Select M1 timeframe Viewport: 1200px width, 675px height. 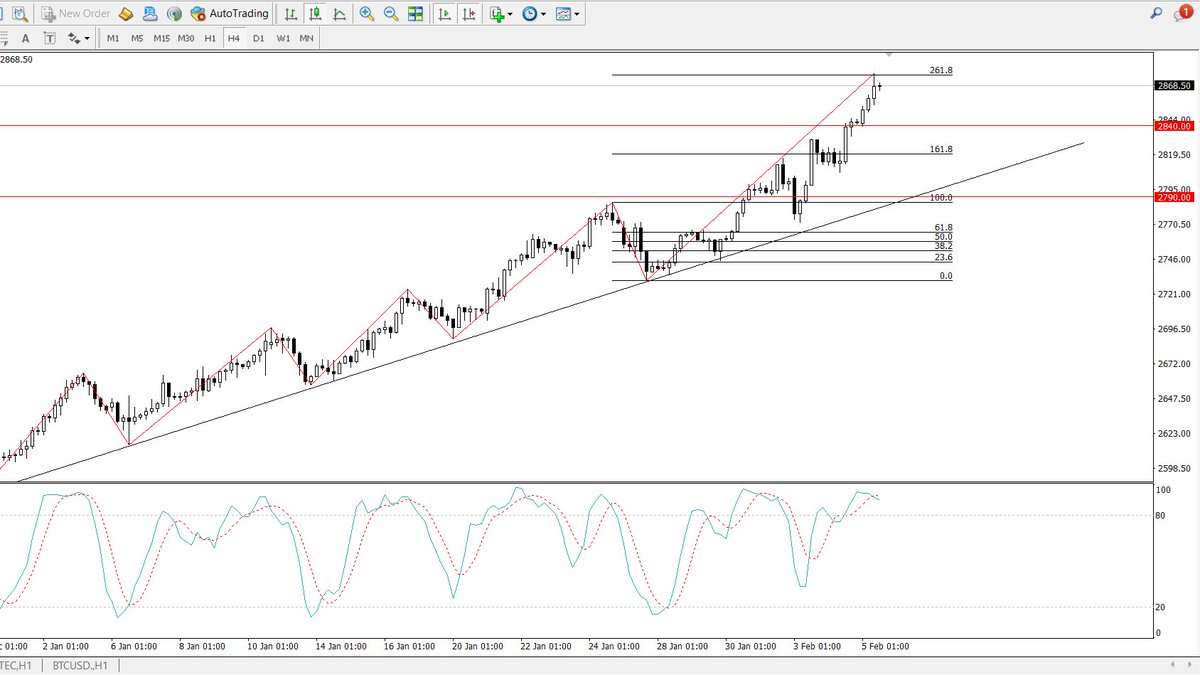pyautogui.click(x=113, y=38)
